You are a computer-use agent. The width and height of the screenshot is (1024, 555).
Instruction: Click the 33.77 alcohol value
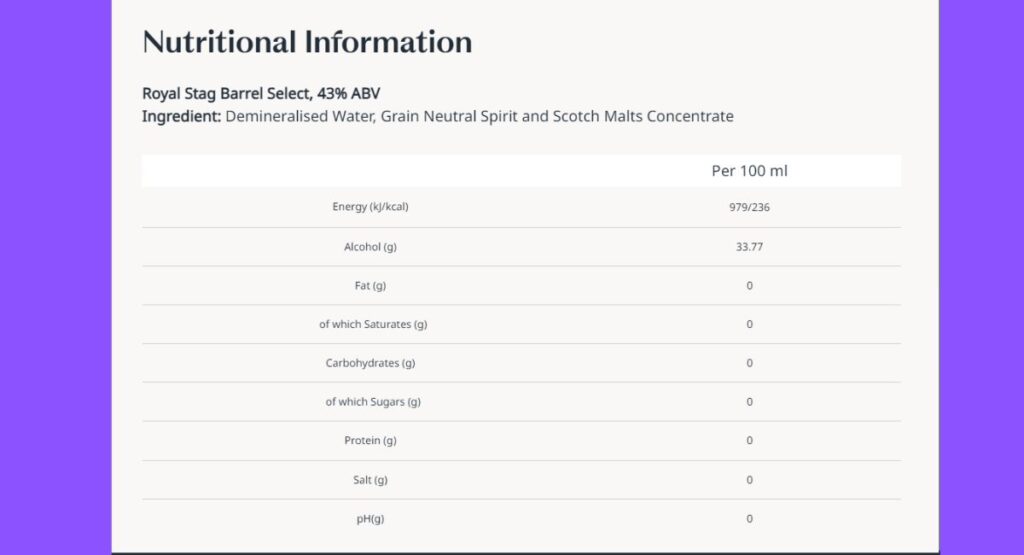pos(749,247)
